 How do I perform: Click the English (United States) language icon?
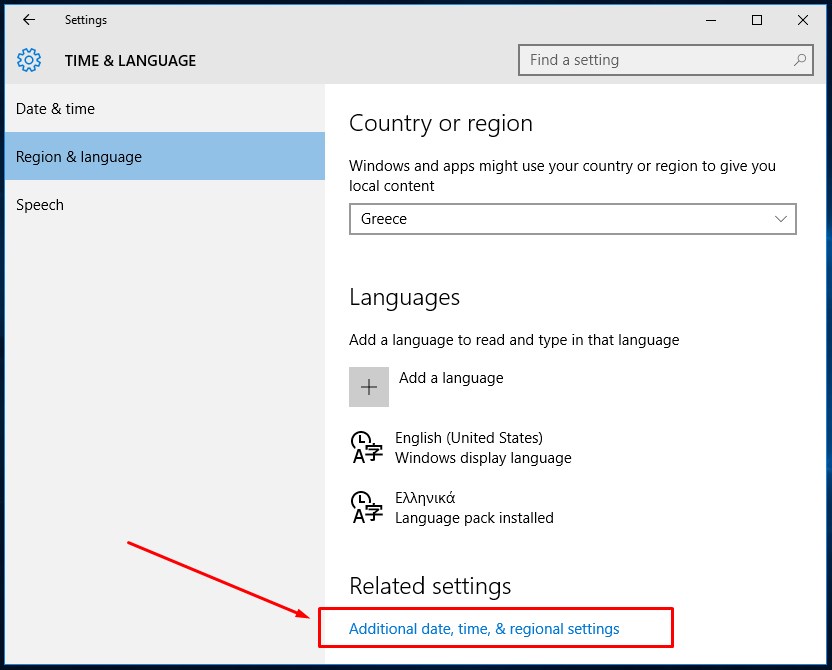(366, 447)
